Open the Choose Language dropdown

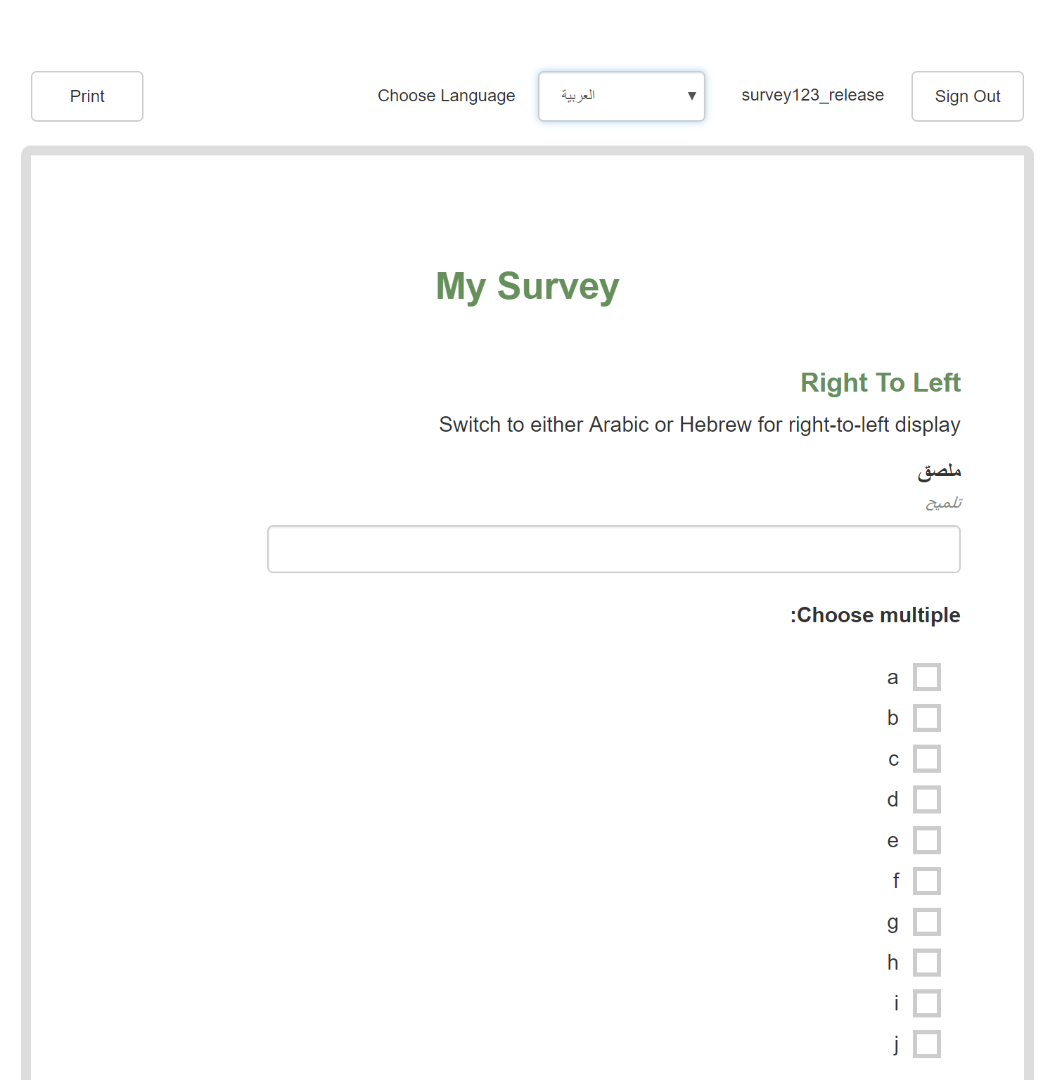pyautogui.click(x=621, y=96)
